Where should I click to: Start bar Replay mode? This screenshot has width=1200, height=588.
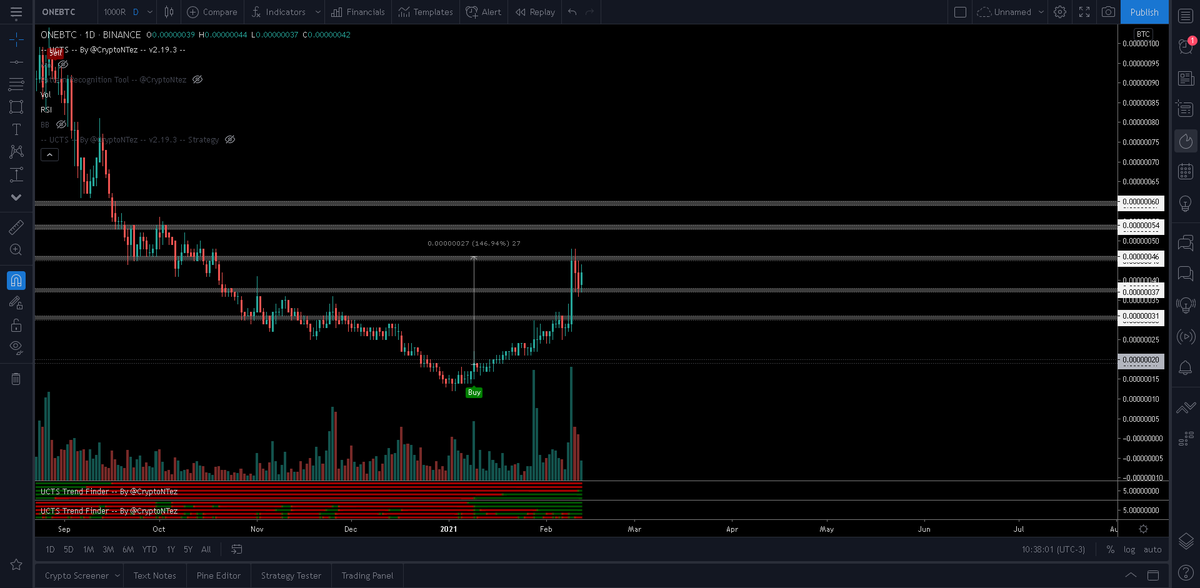click(533, 12)
